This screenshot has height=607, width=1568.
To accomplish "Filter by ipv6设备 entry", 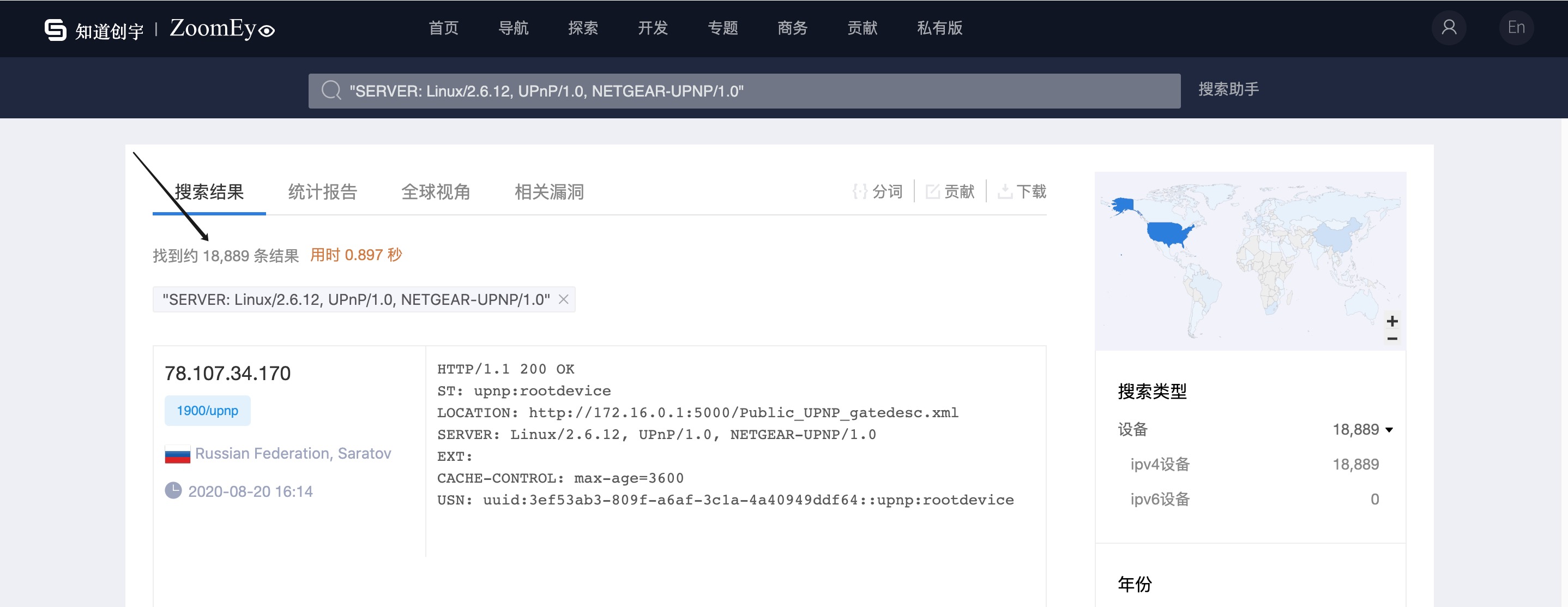I will coord(1160,499).
